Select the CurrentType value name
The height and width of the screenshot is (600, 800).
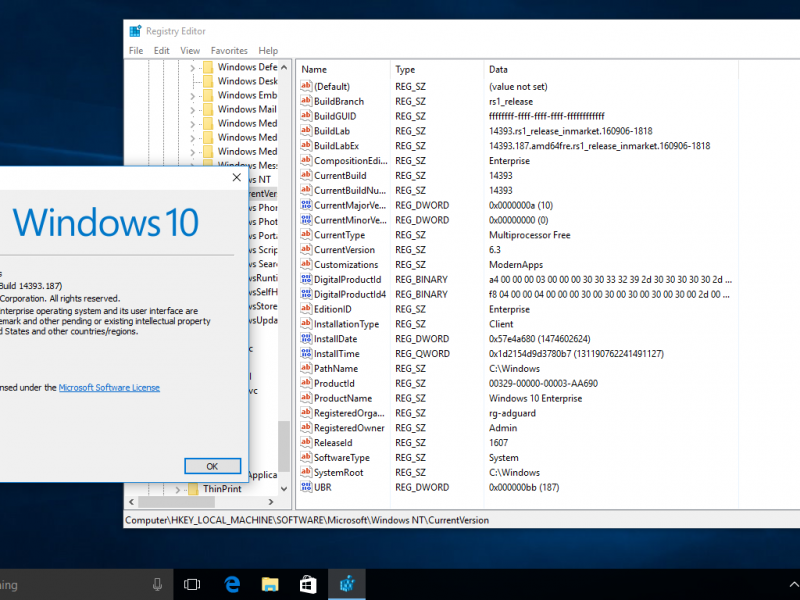coord(340,235)
